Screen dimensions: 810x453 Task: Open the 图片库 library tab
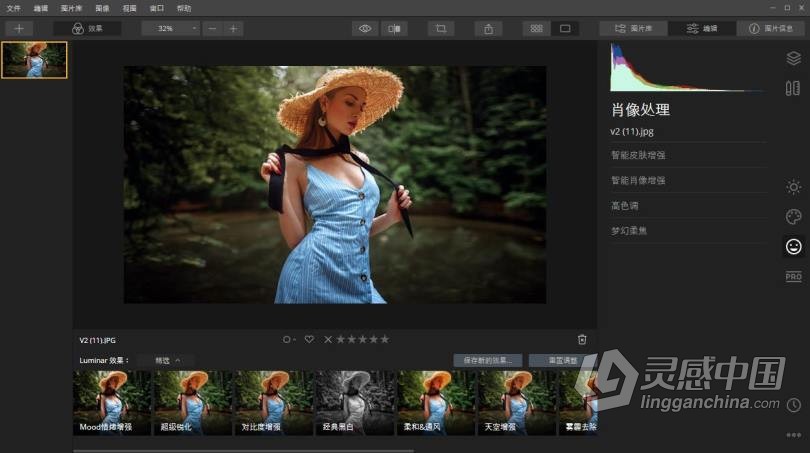(x=633, y=28)
